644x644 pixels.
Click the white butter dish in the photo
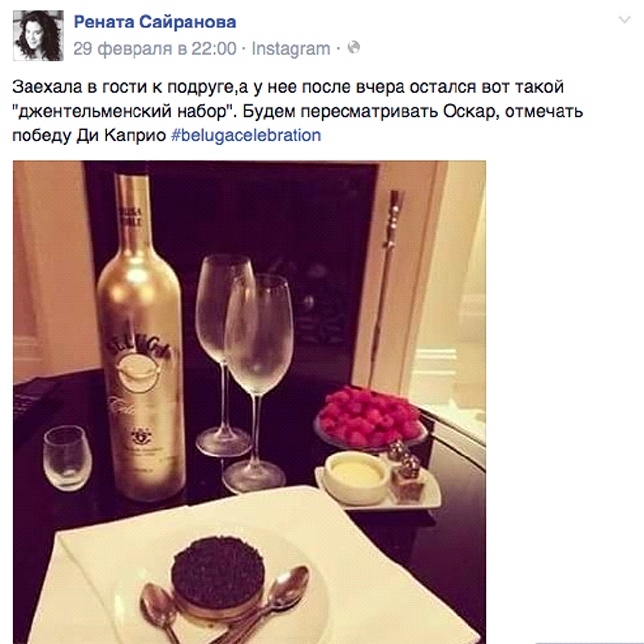point(356,476)
